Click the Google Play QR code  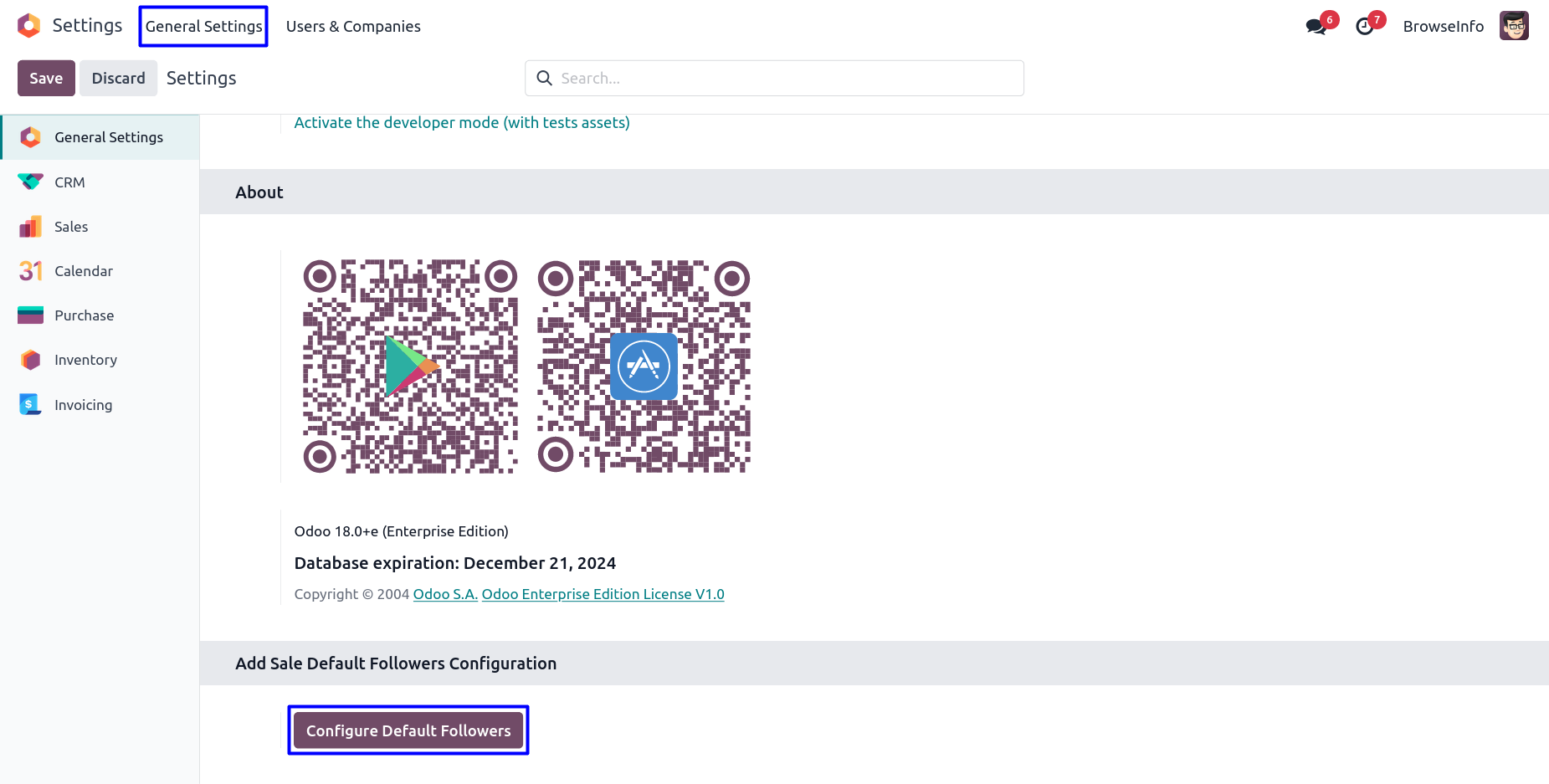coord(410,366)
